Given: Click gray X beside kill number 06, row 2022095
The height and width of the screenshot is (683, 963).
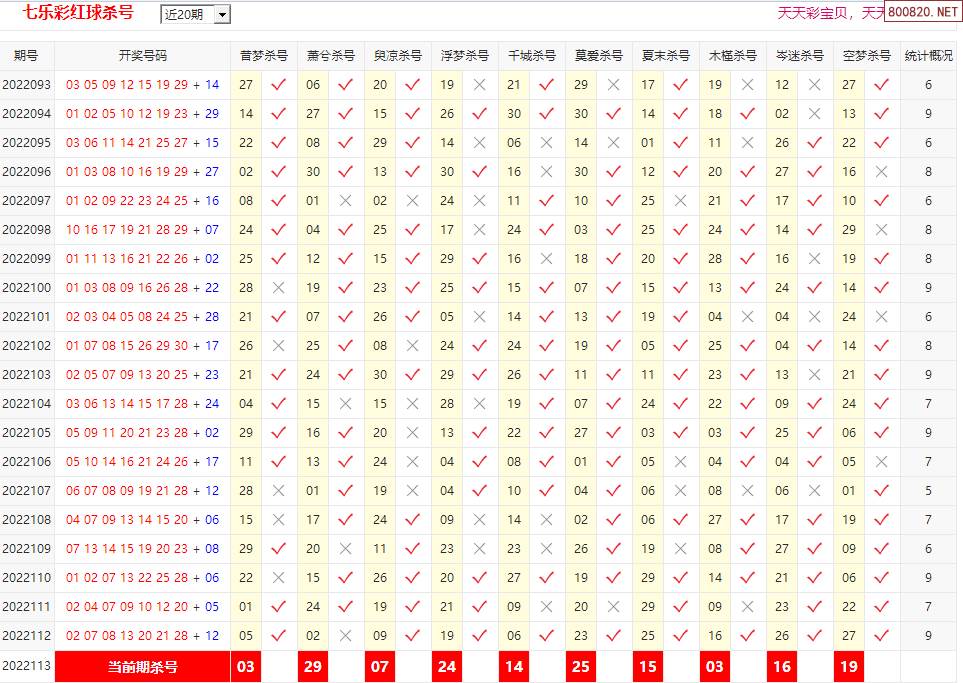Looking at the screenshot, I should point(546,142).
